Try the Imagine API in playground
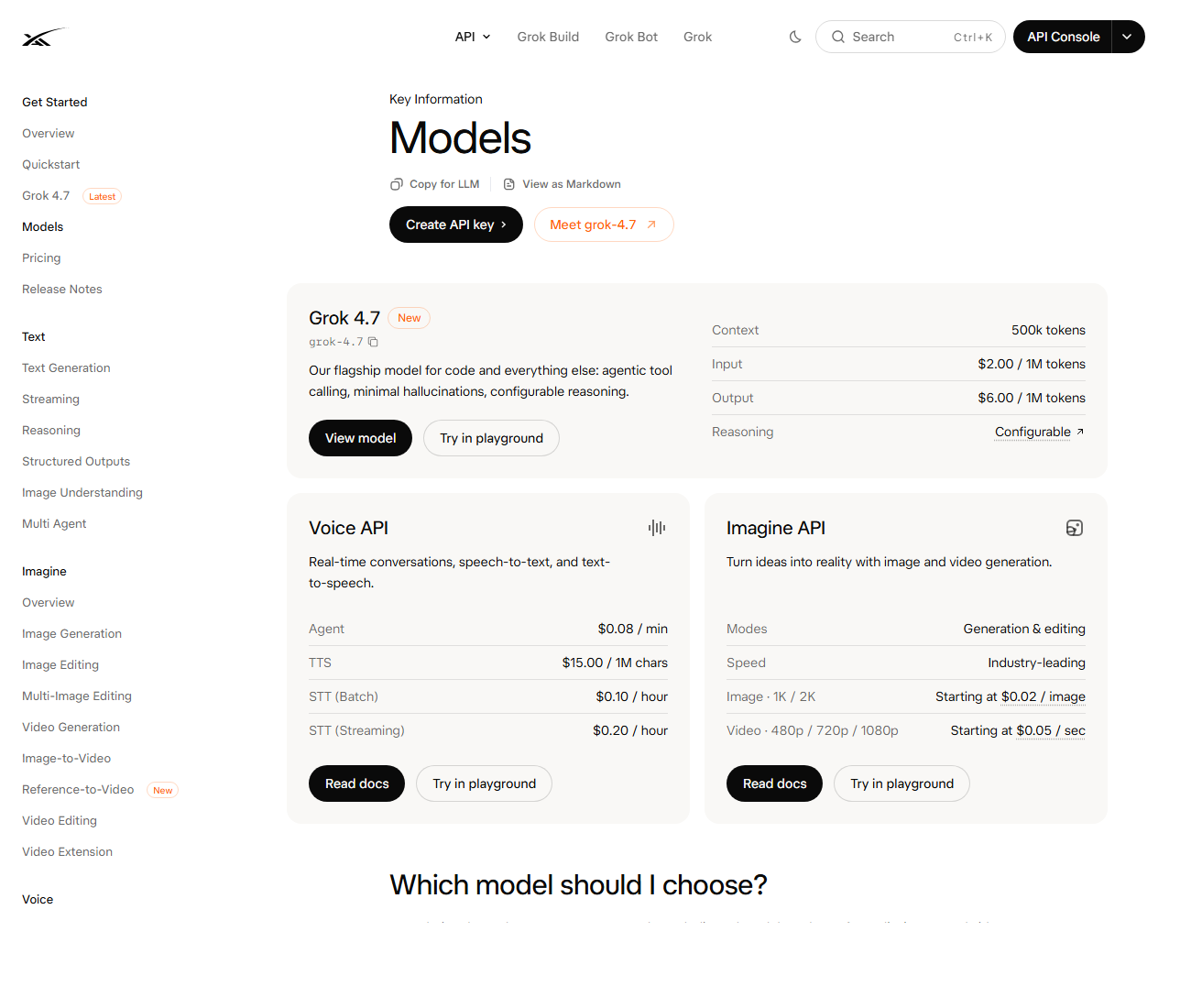Viewport: 1191px width, 1008px height. coord(901,783)
